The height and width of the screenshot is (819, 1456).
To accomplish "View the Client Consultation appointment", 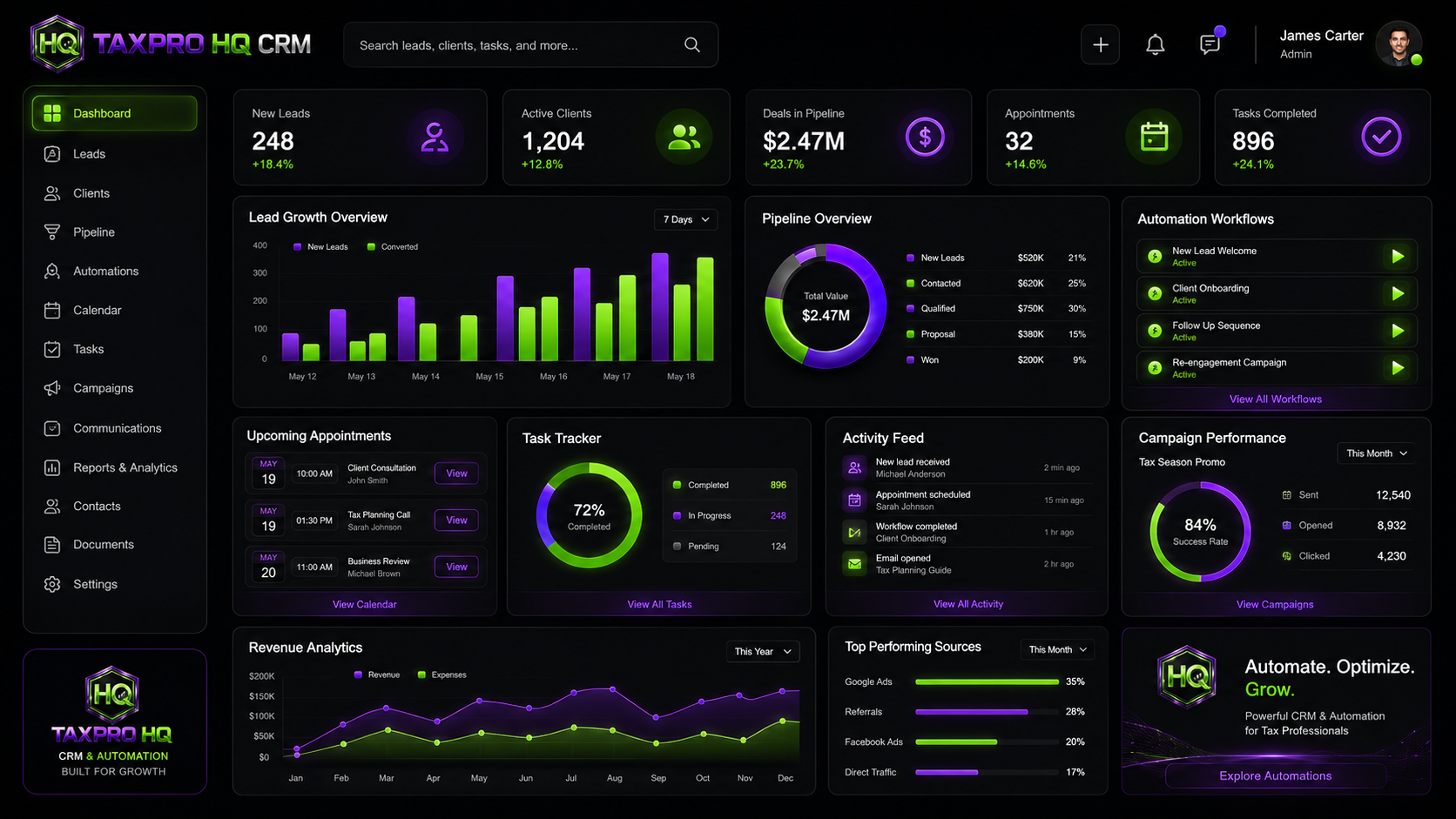I will pyautogui.click(x=456, y=473).
